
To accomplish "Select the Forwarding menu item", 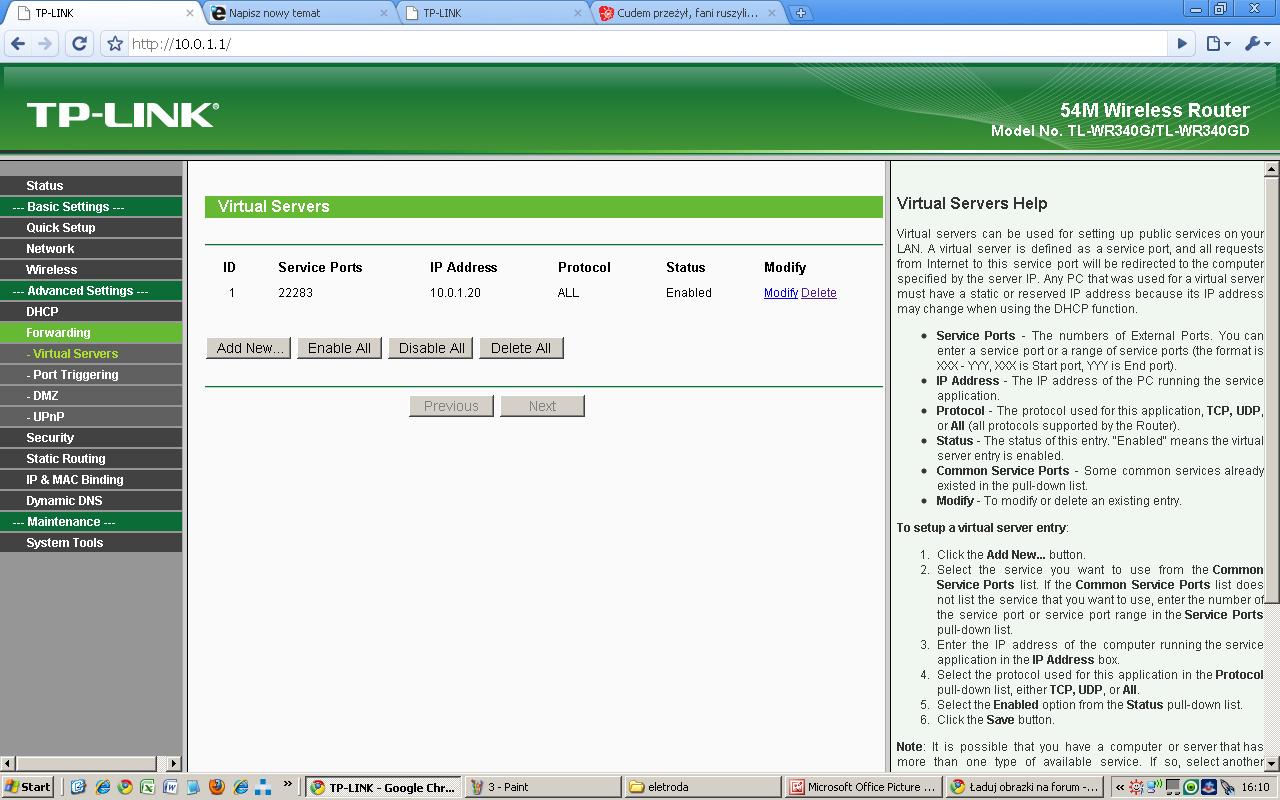I will pos(91,332).
